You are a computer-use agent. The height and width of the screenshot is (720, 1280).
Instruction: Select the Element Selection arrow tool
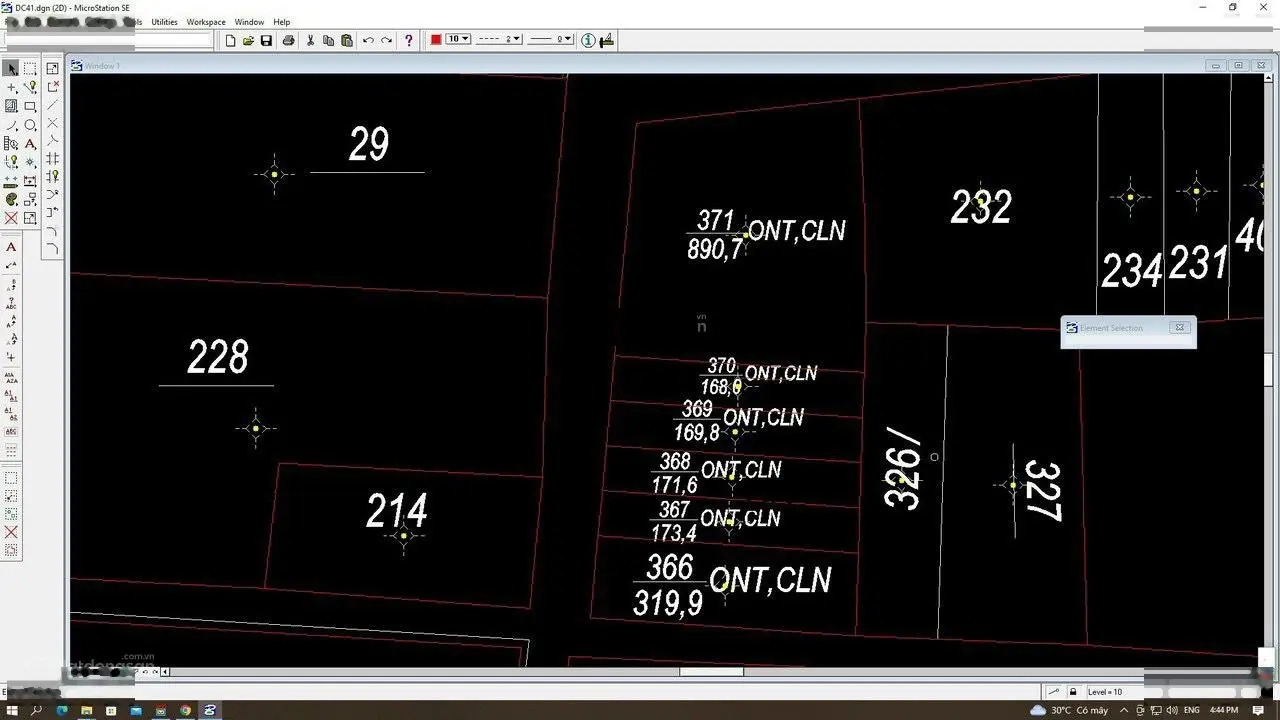pos(11,69)
